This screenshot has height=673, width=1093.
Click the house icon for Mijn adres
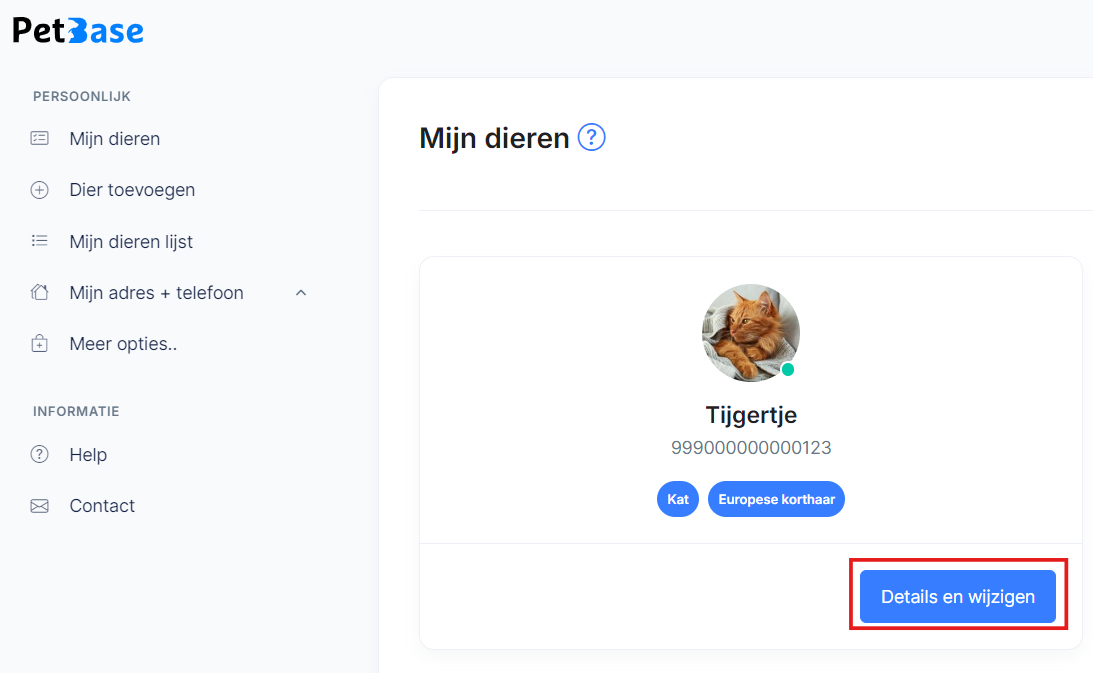point(40,292)
